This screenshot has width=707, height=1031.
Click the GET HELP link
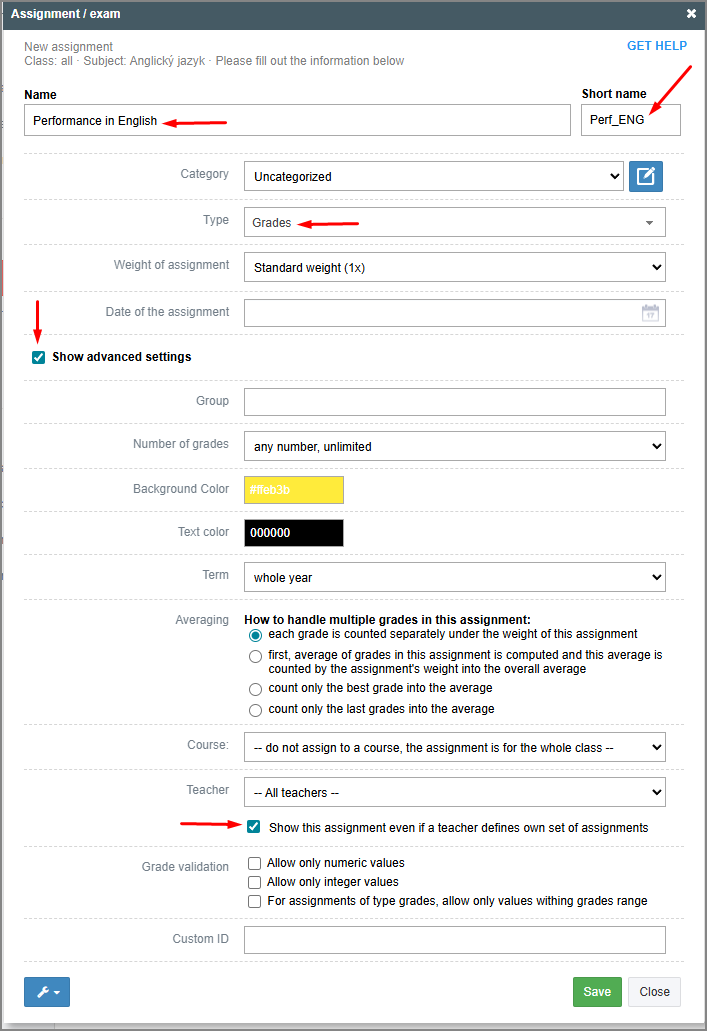click(x=656, y=46)
